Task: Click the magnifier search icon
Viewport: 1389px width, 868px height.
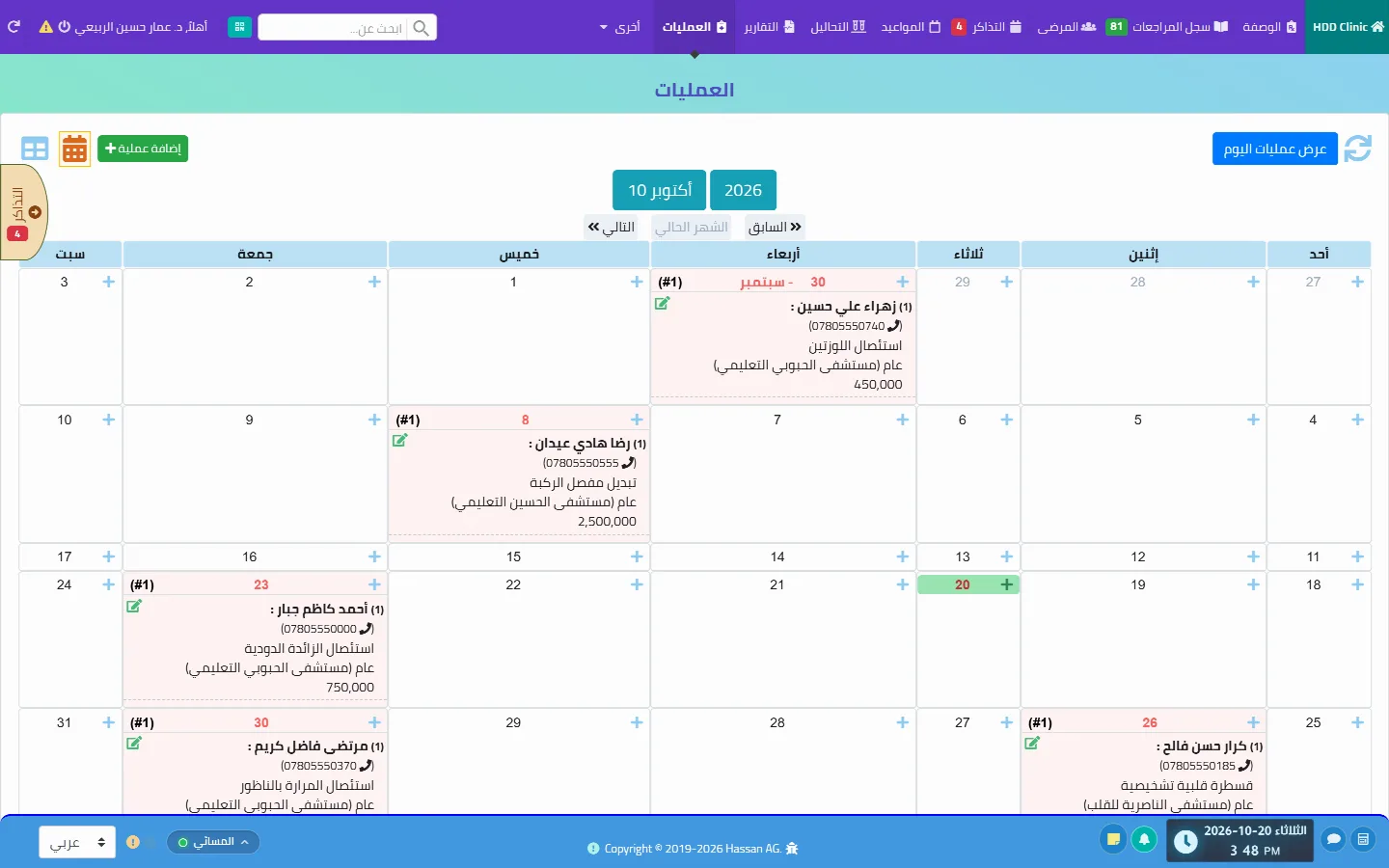Action: (x=422, y=28)
